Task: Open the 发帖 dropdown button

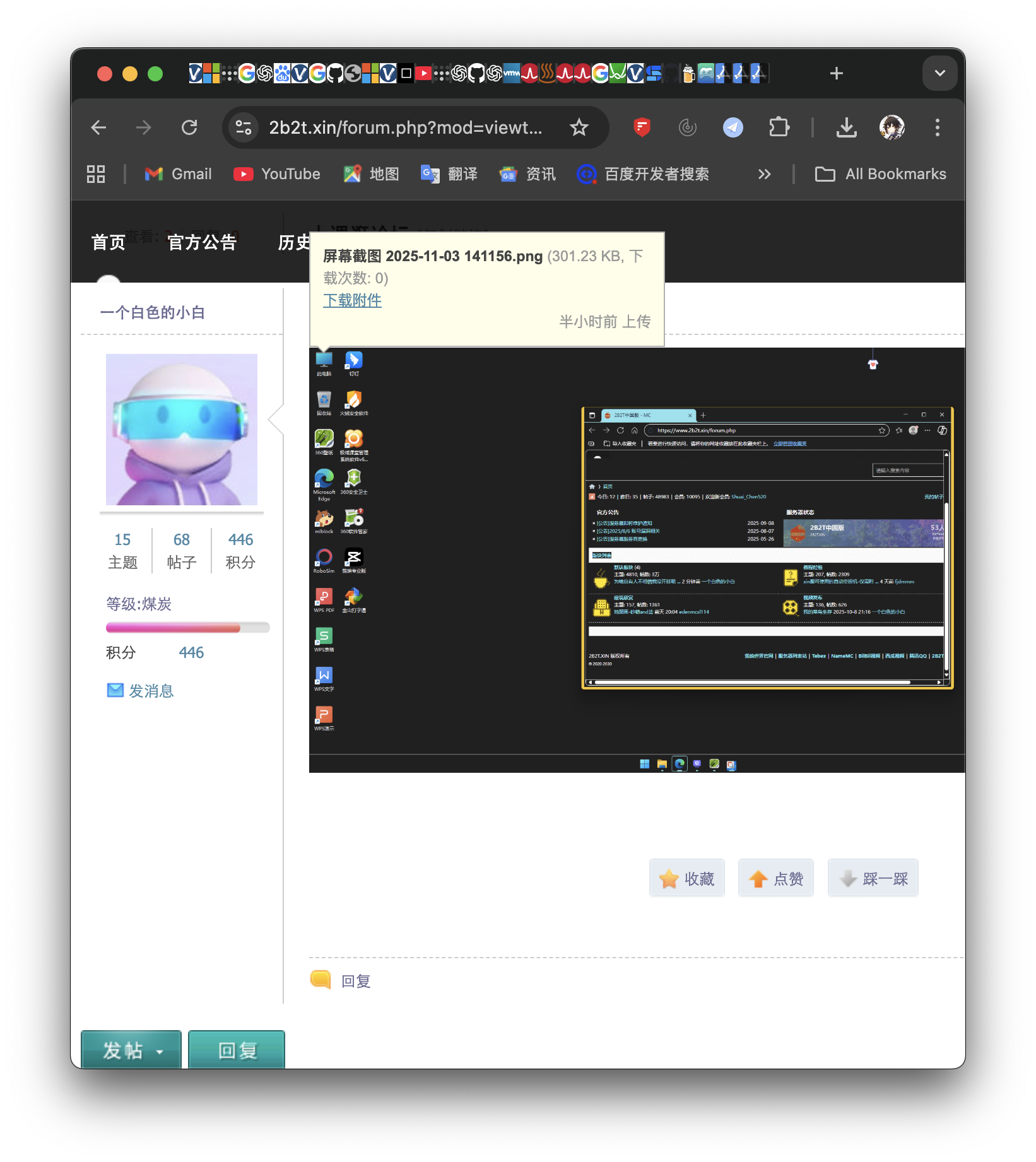Action: pos(131,1050)
